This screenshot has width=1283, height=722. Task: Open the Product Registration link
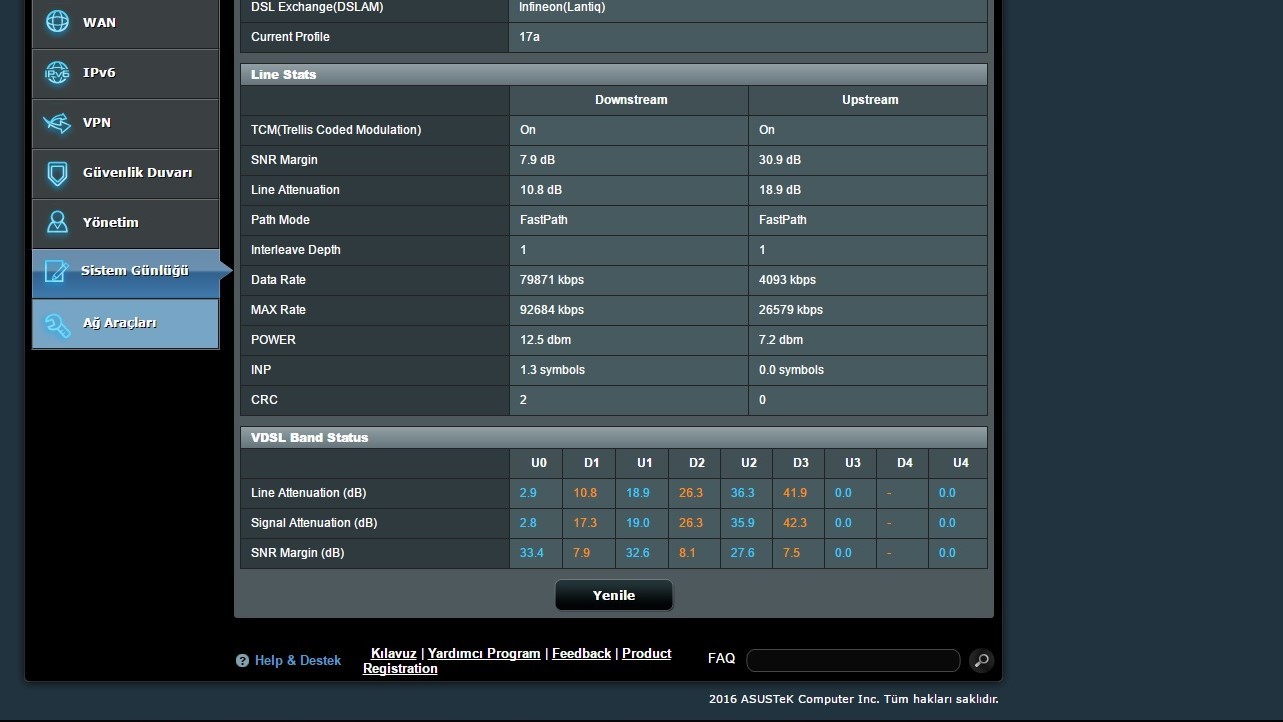tap(517, 661)
